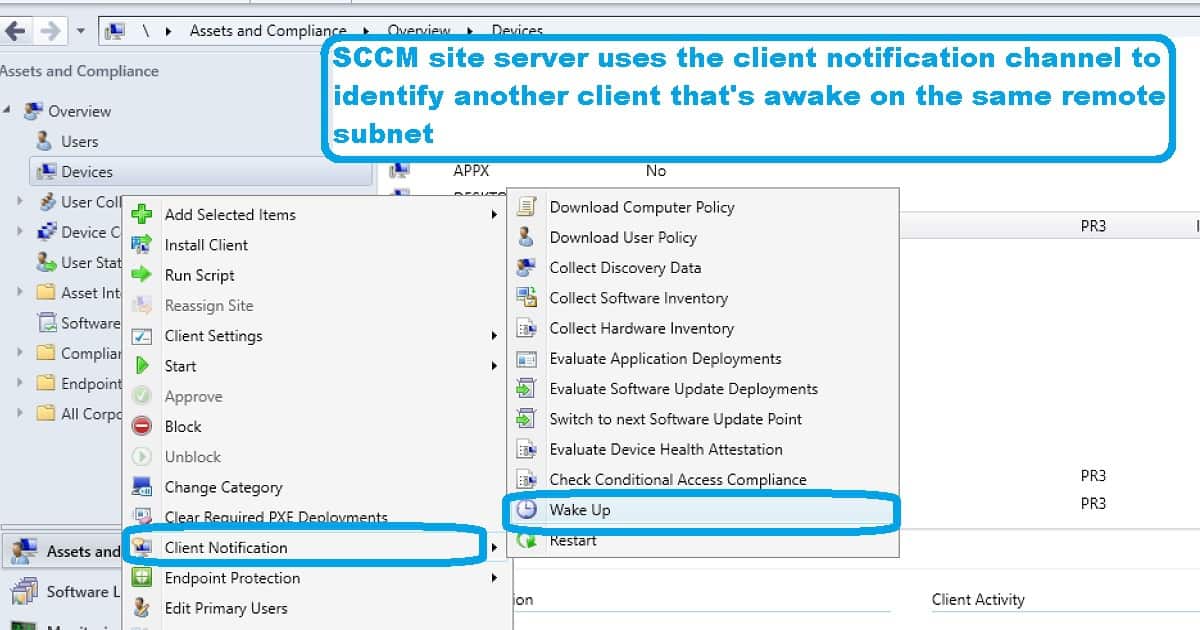Image resolution: width=1200 pixels, height=630 pixels.
Task: Click Evaluate Software Update Deployments icon
Action: 526,389
